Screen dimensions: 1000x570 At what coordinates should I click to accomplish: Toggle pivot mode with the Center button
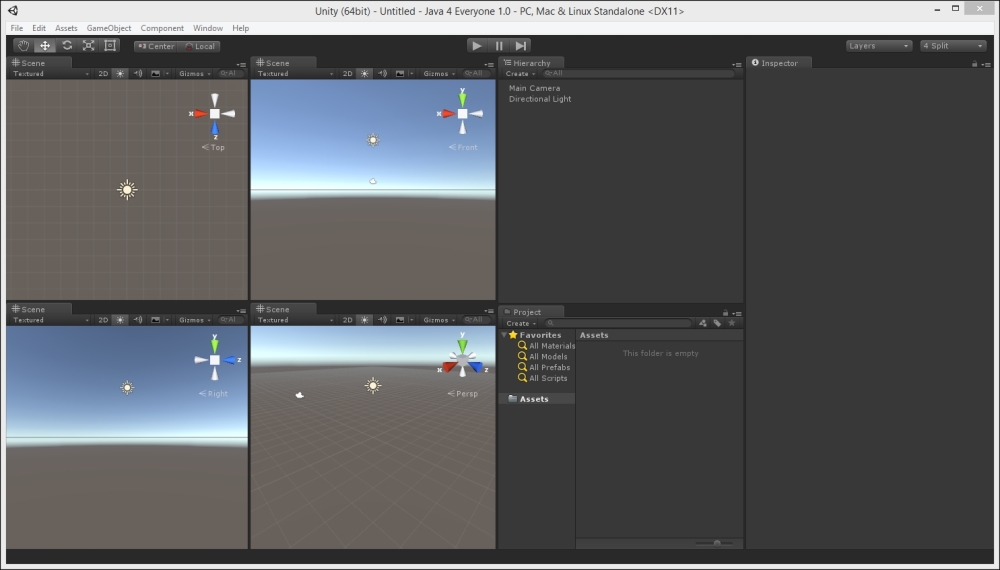[156, 47]
